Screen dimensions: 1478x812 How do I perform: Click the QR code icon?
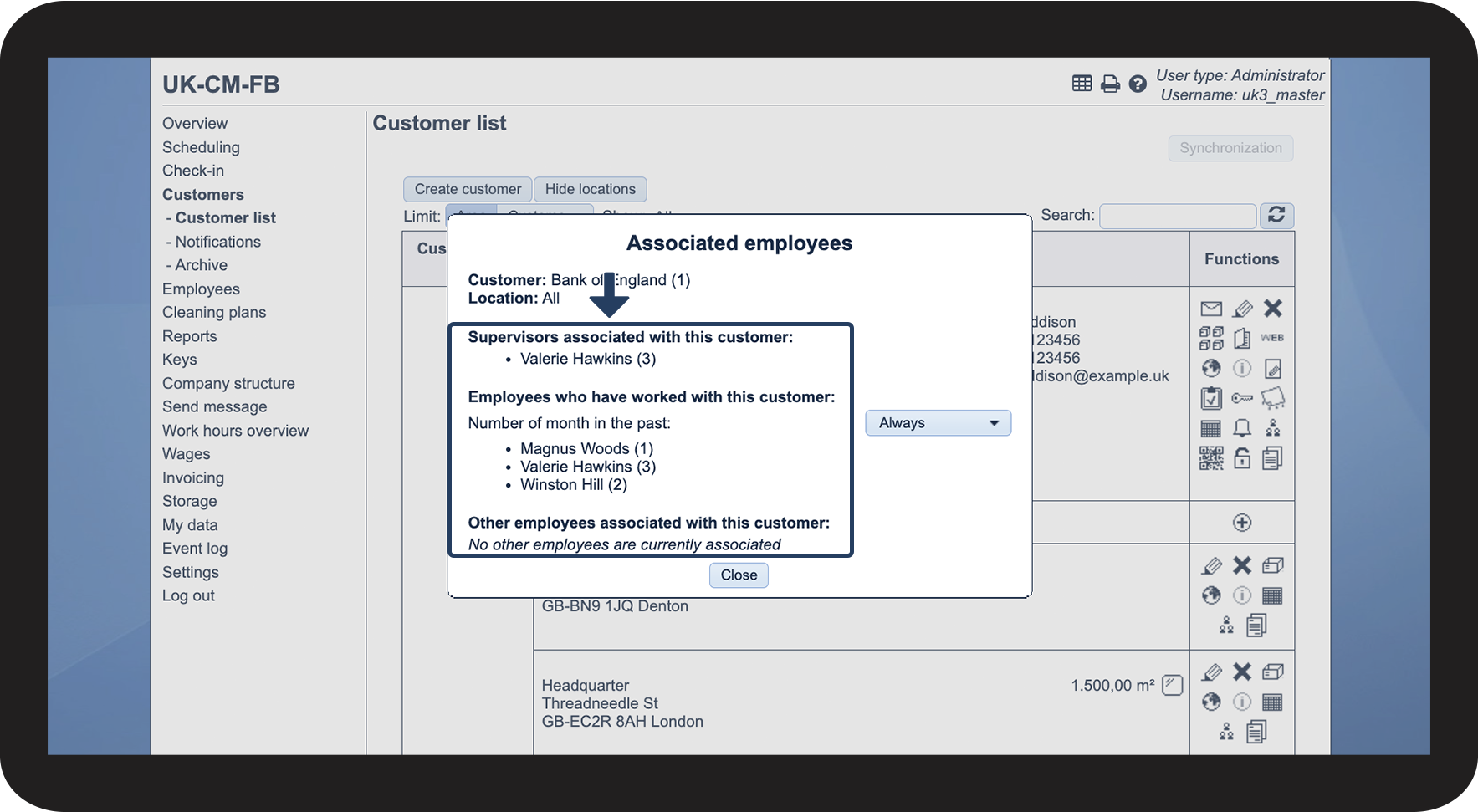[x=1211, y=458]
